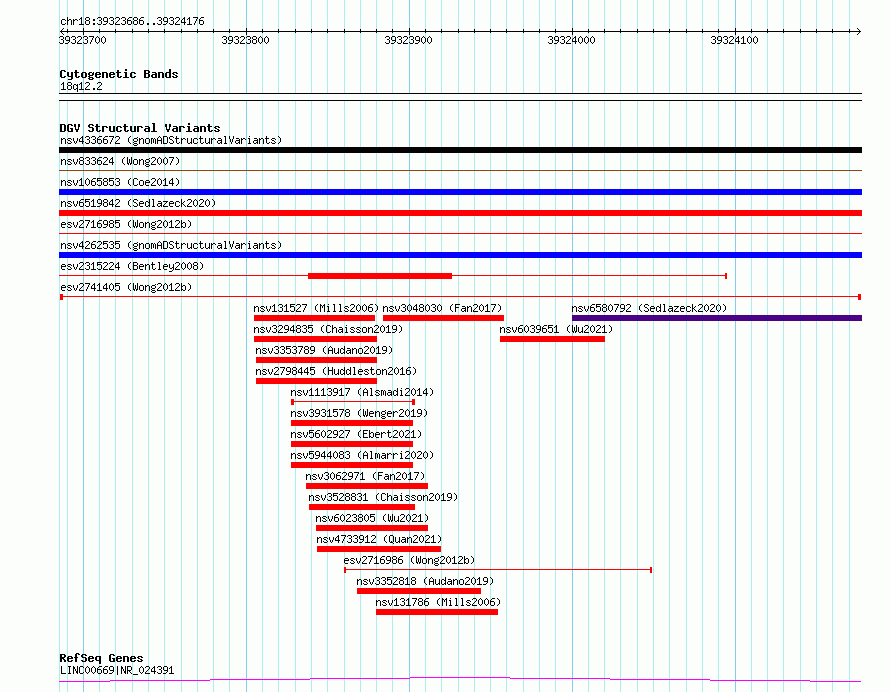This screenshot has height=692, width=890.
Task: Click the red nsv6519842 Sedlazeck2020 bar
Action: coord(460,213)
